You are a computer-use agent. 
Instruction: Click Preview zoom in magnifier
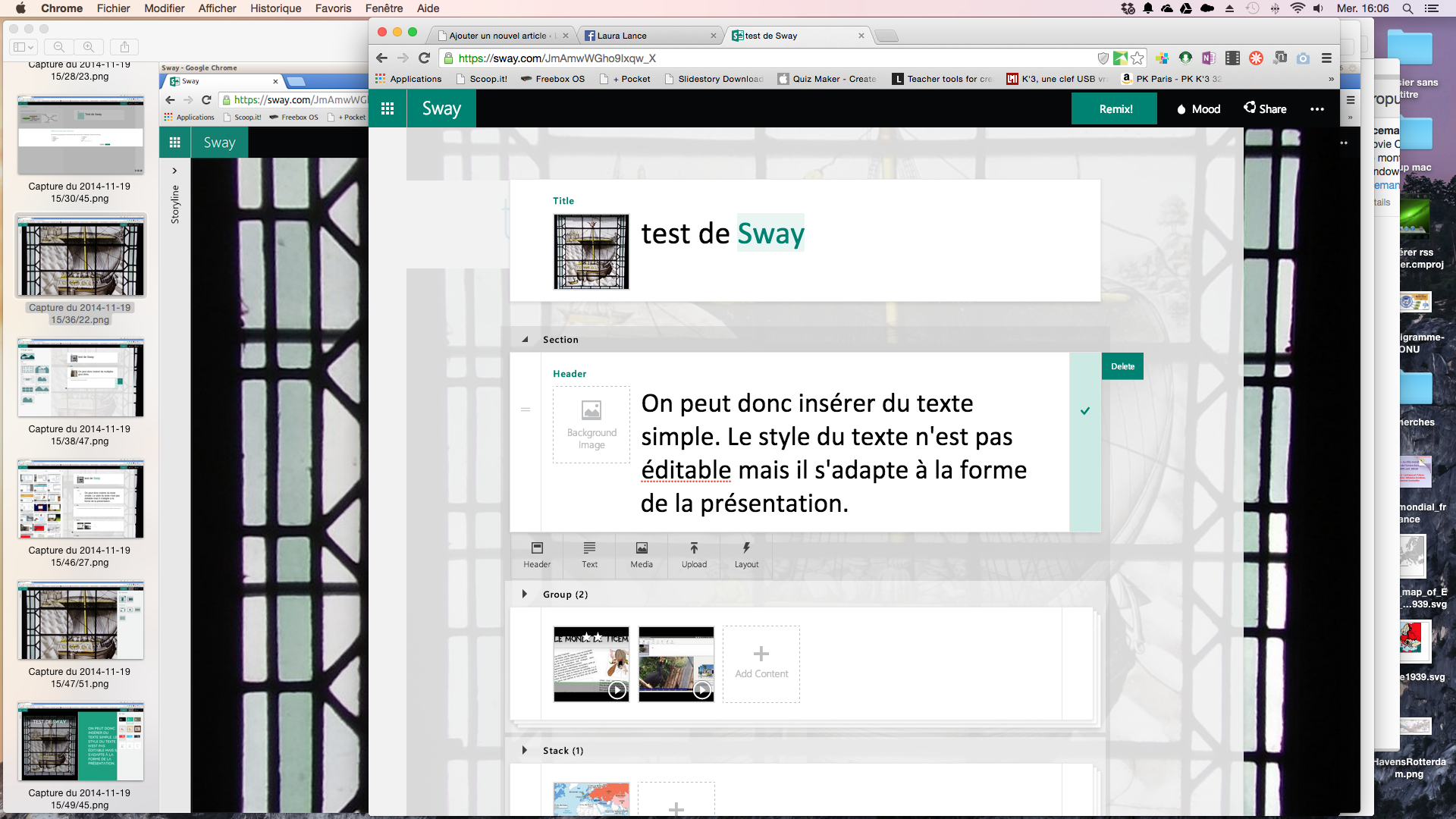89,47
